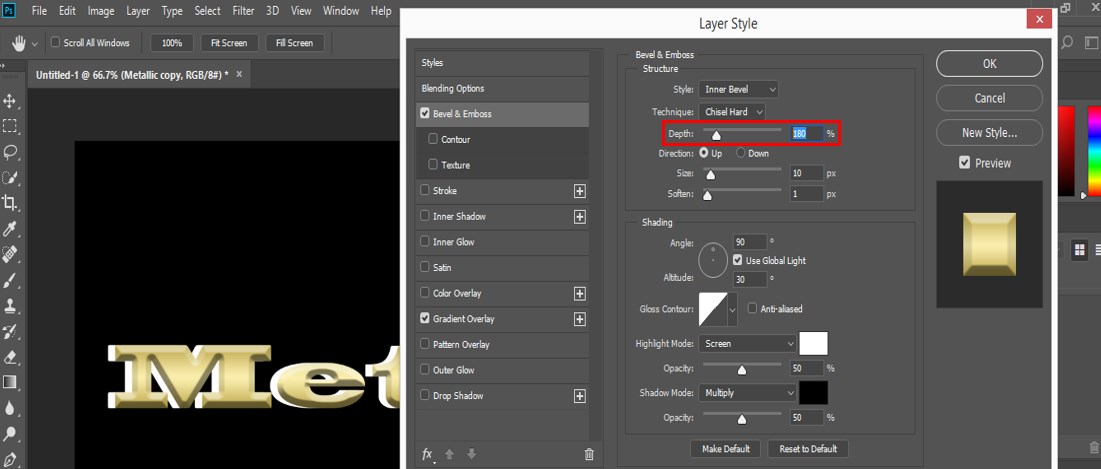The image size is (1101, 469).
Task: Select the Lasso tool
Action: point(10,152)
